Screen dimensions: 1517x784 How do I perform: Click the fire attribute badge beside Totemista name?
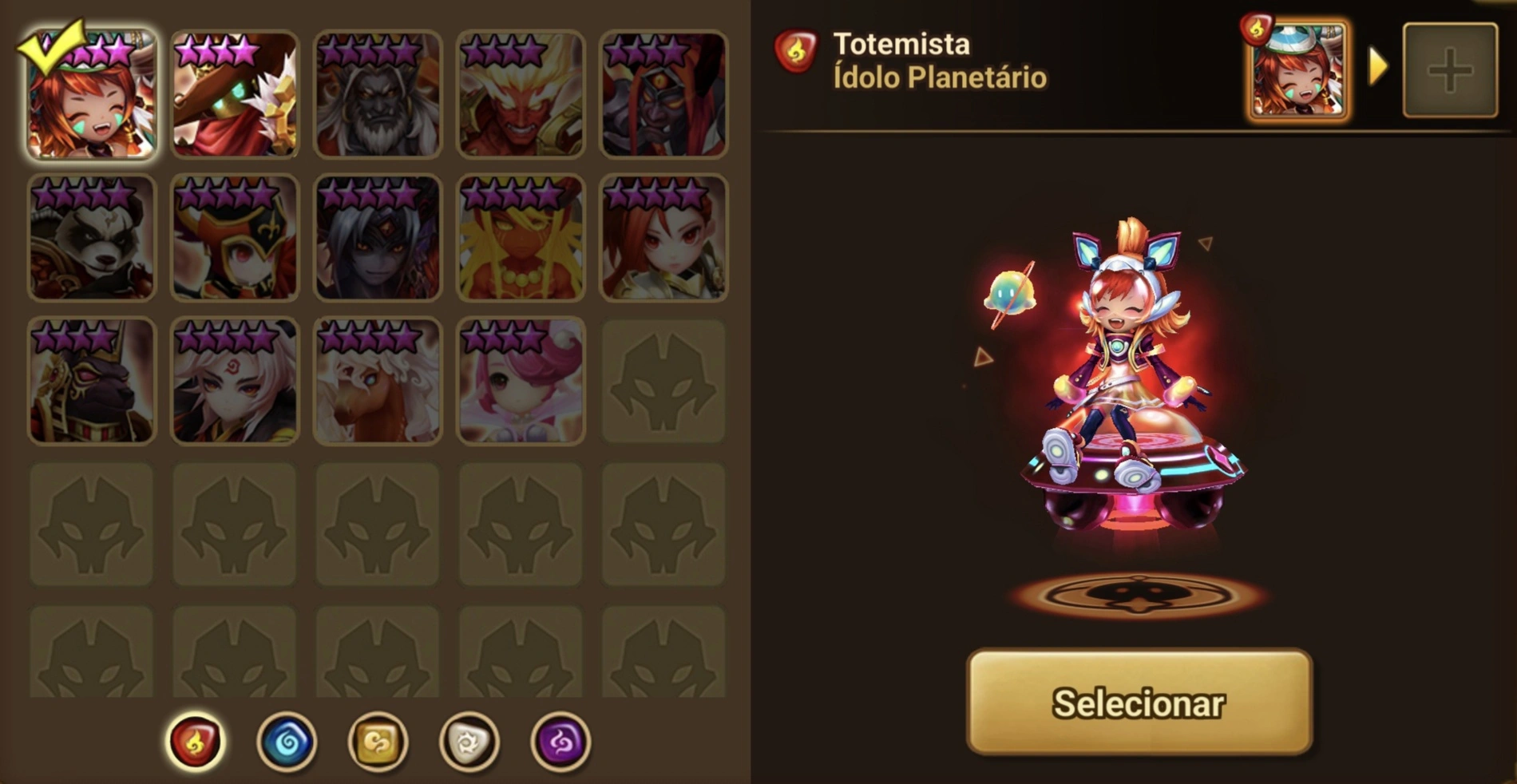(x=796, y=51)
